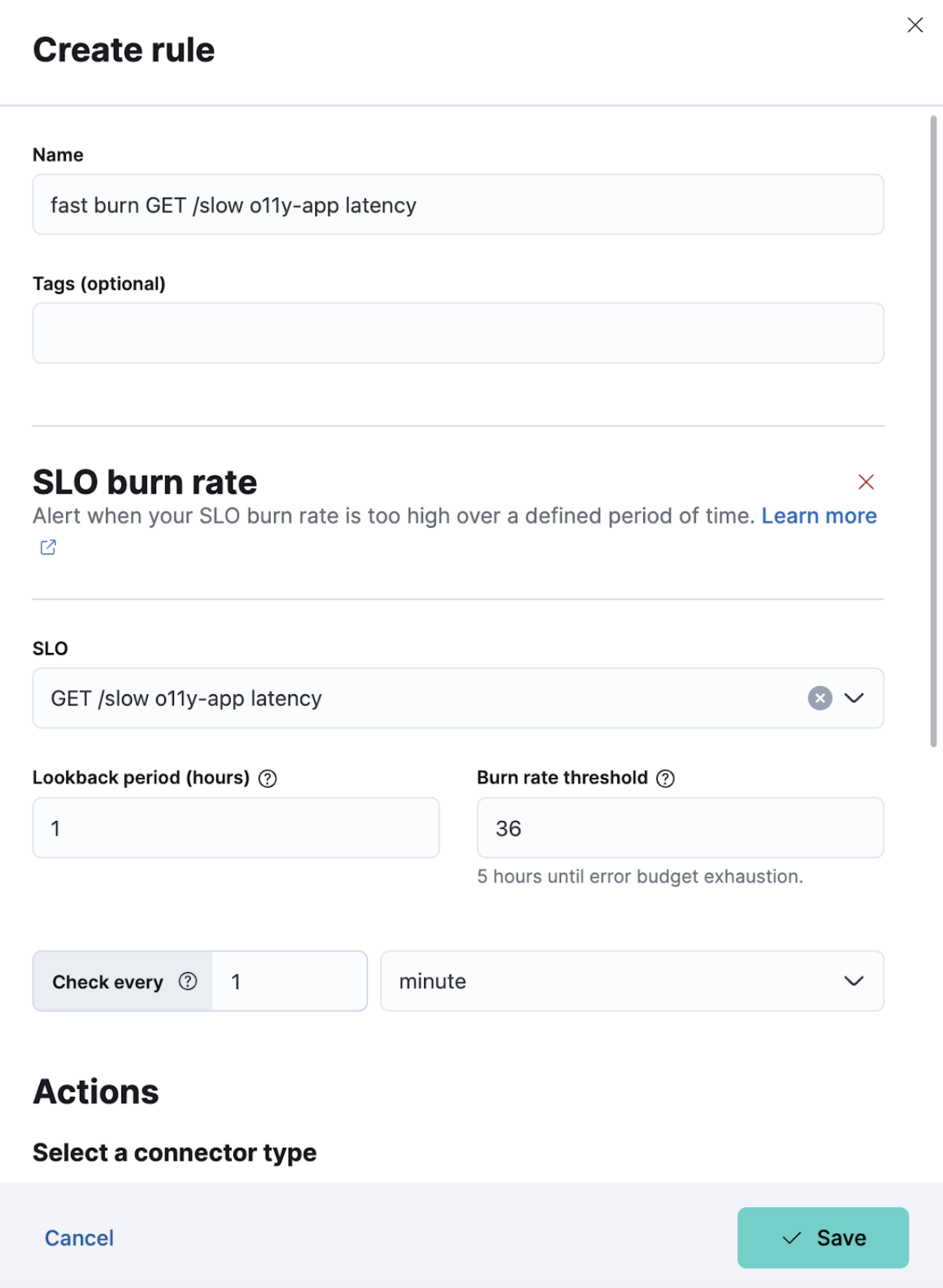
Task: Expand the SLO selection dropdown
Action: (x=854, y=698)
